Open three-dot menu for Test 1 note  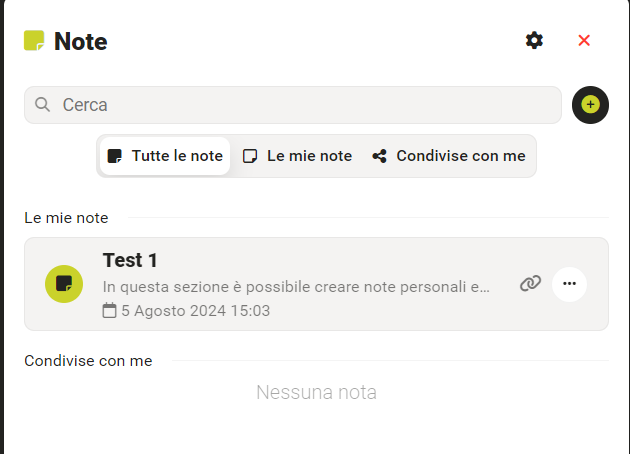570,284
